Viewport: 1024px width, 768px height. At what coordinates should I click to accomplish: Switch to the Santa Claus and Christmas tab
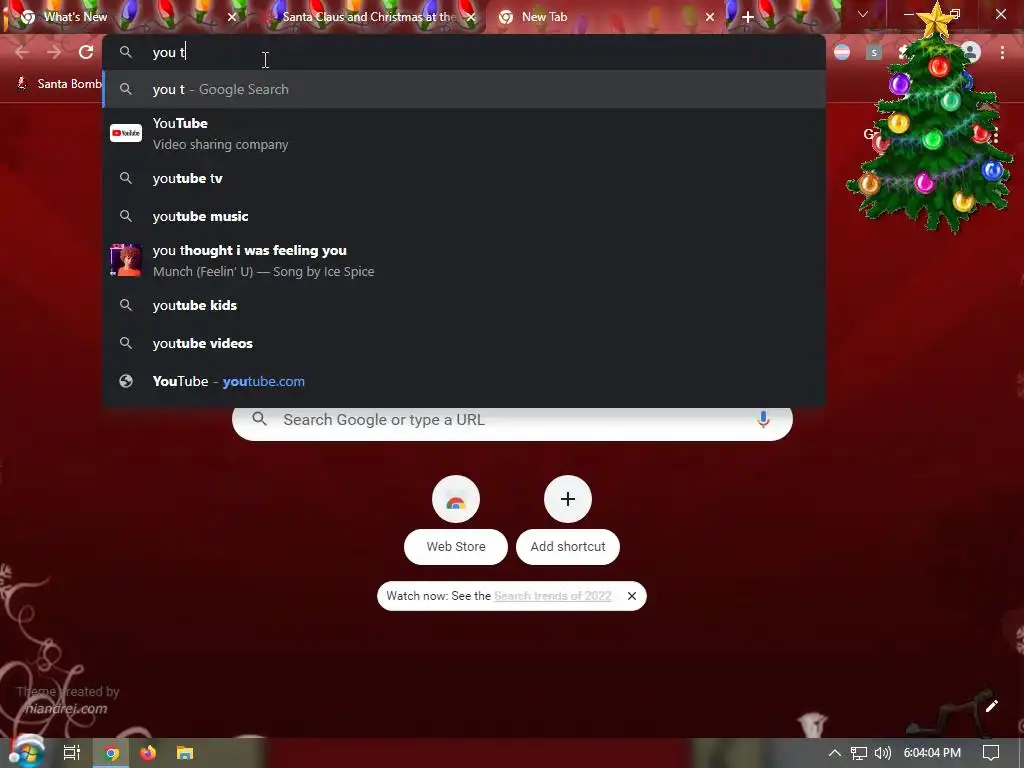369,17
